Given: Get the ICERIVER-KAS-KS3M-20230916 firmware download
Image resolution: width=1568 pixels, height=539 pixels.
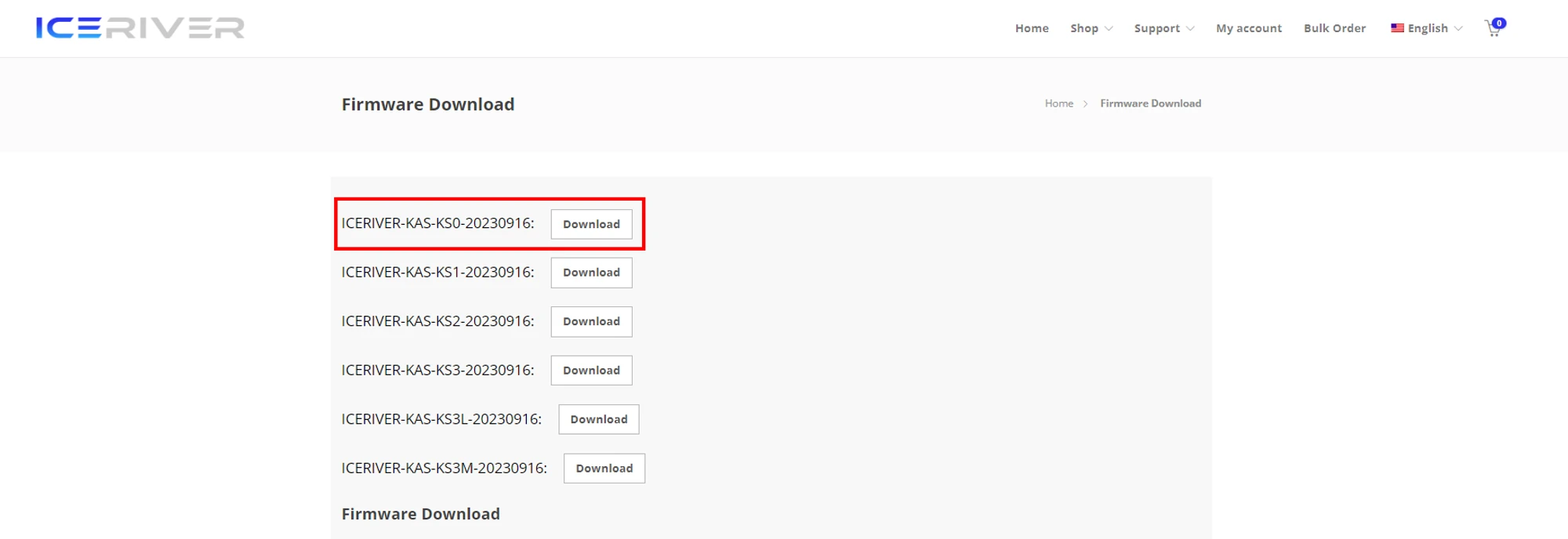Looking at the screenshot, I should click(604, 468).
